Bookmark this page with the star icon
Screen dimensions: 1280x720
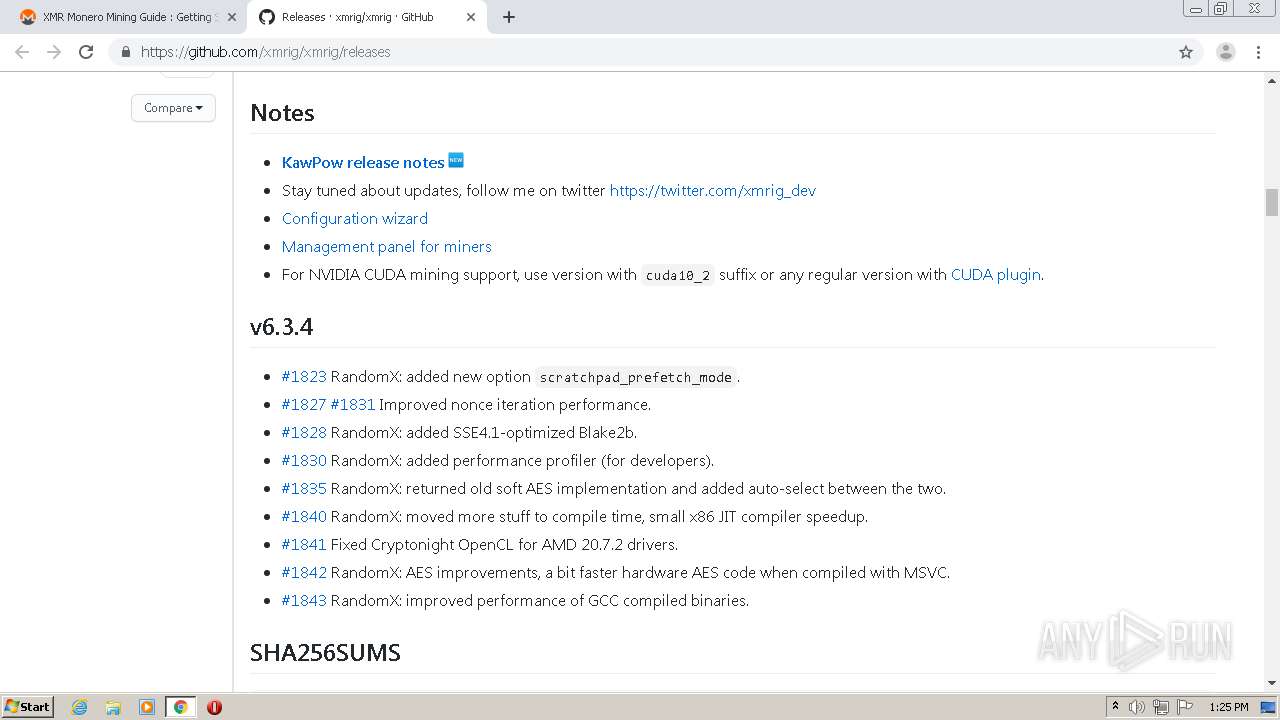(x=1186, y=52)
